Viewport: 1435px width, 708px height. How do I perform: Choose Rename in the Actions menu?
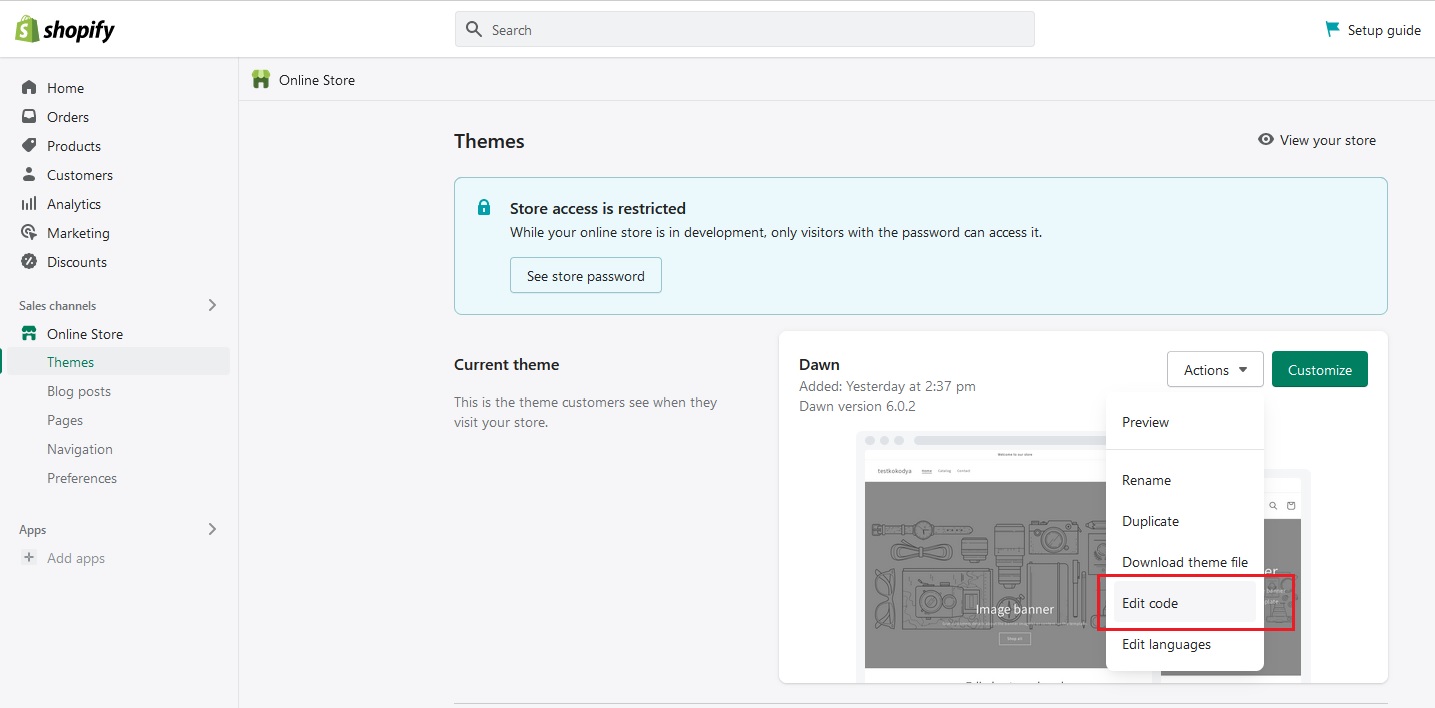(1185, 480)
